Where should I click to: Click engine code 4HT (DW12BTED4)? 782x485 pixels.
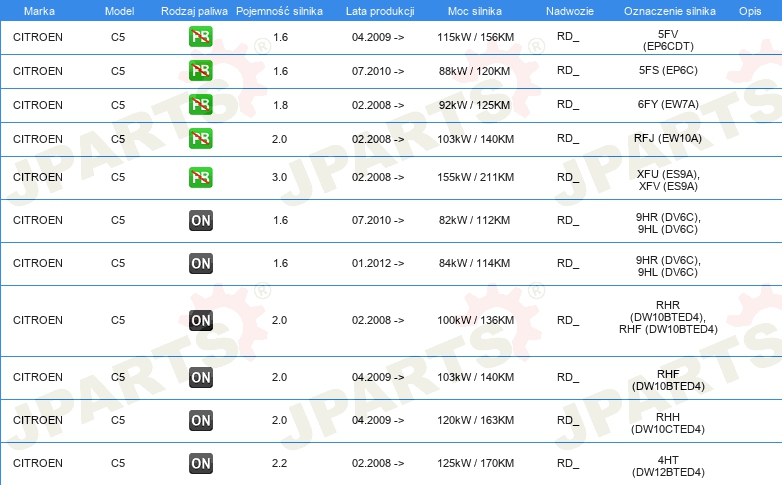(668, 466)
